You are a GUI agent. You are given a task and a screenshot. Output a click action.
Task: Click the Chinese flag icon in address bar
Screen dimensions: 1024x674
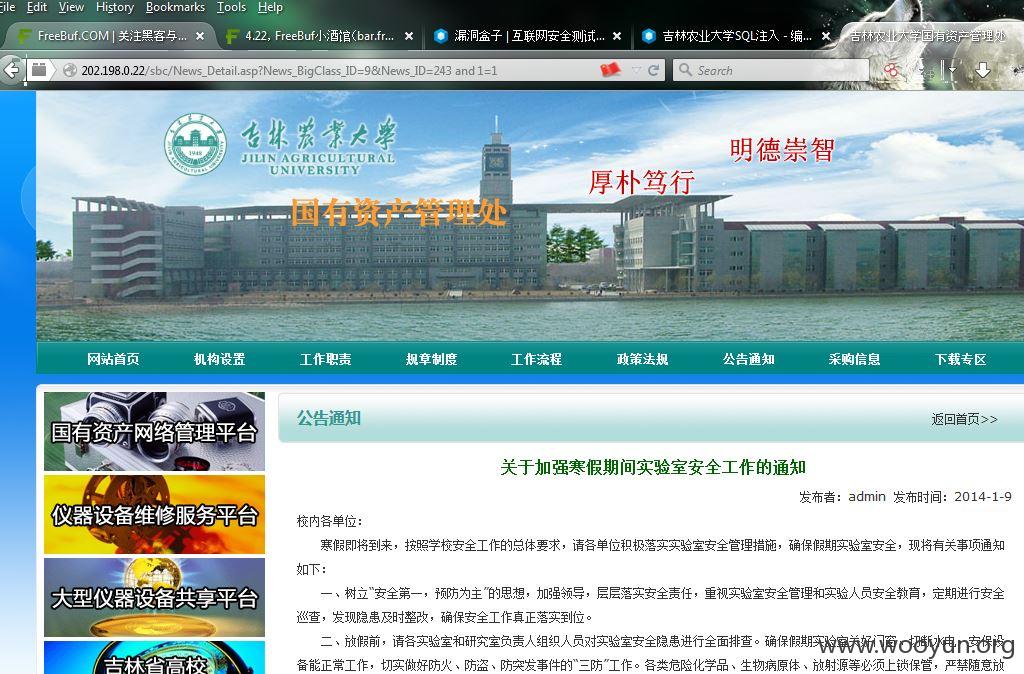611,70
